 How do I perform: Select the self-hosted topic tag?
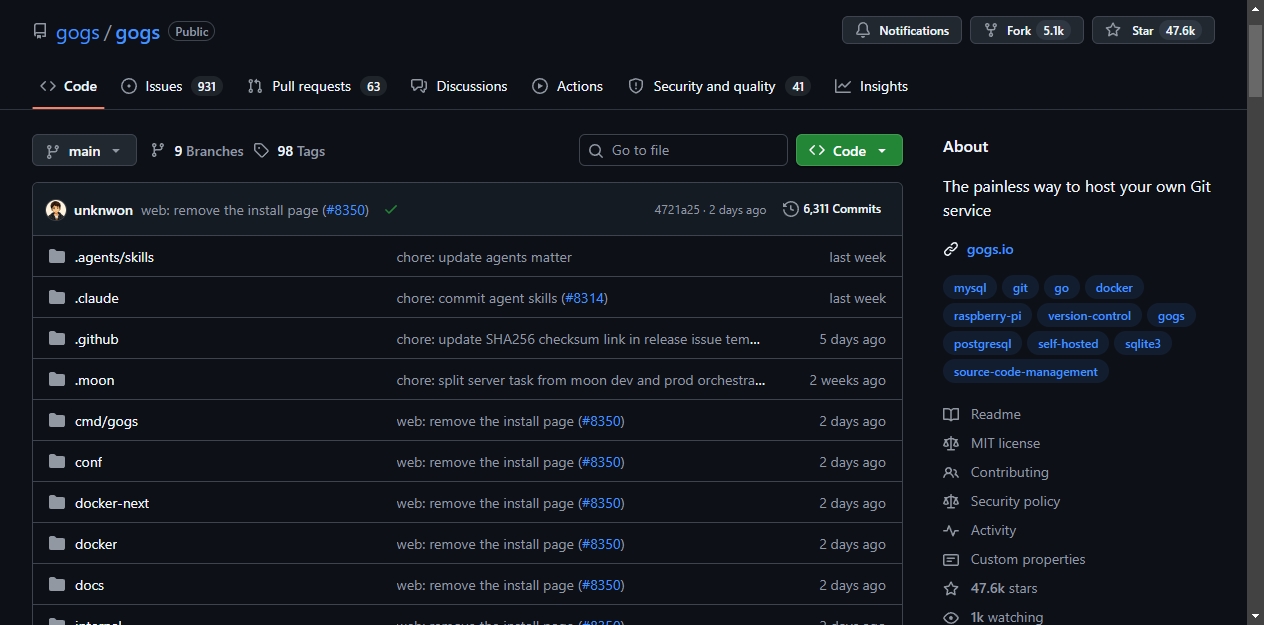point(1068,343)
